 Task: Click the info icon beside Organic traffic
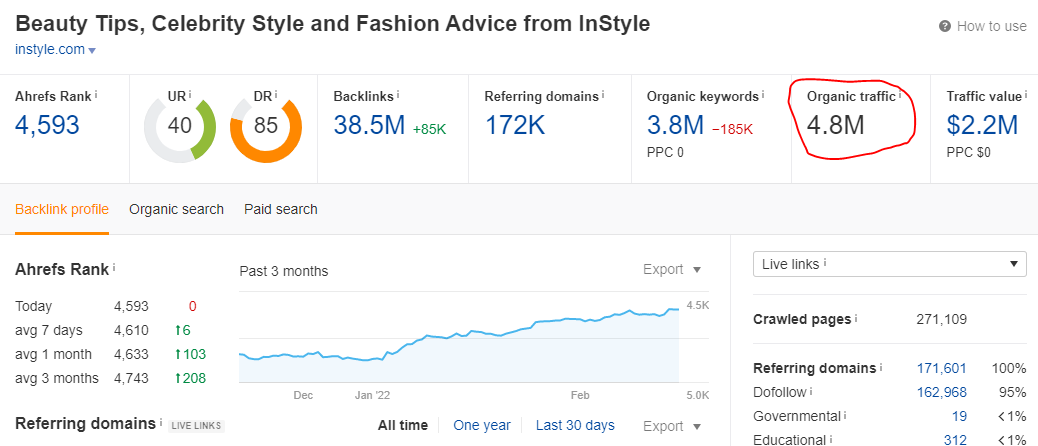[900, 95]
